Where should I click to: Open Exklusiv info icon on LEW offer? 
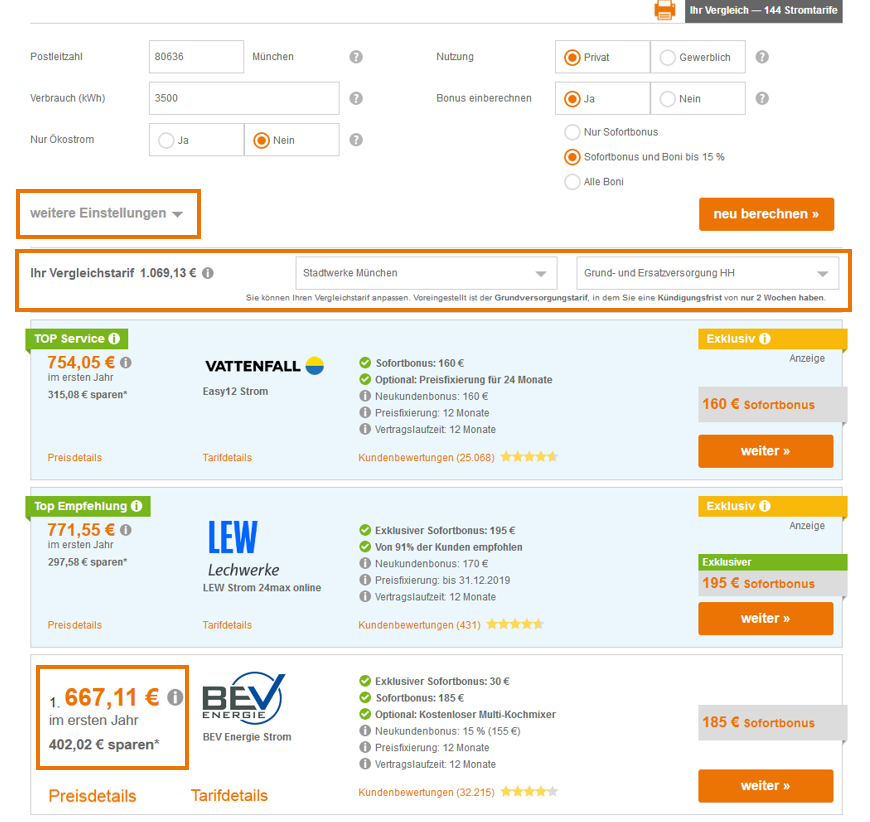(765, 506)
